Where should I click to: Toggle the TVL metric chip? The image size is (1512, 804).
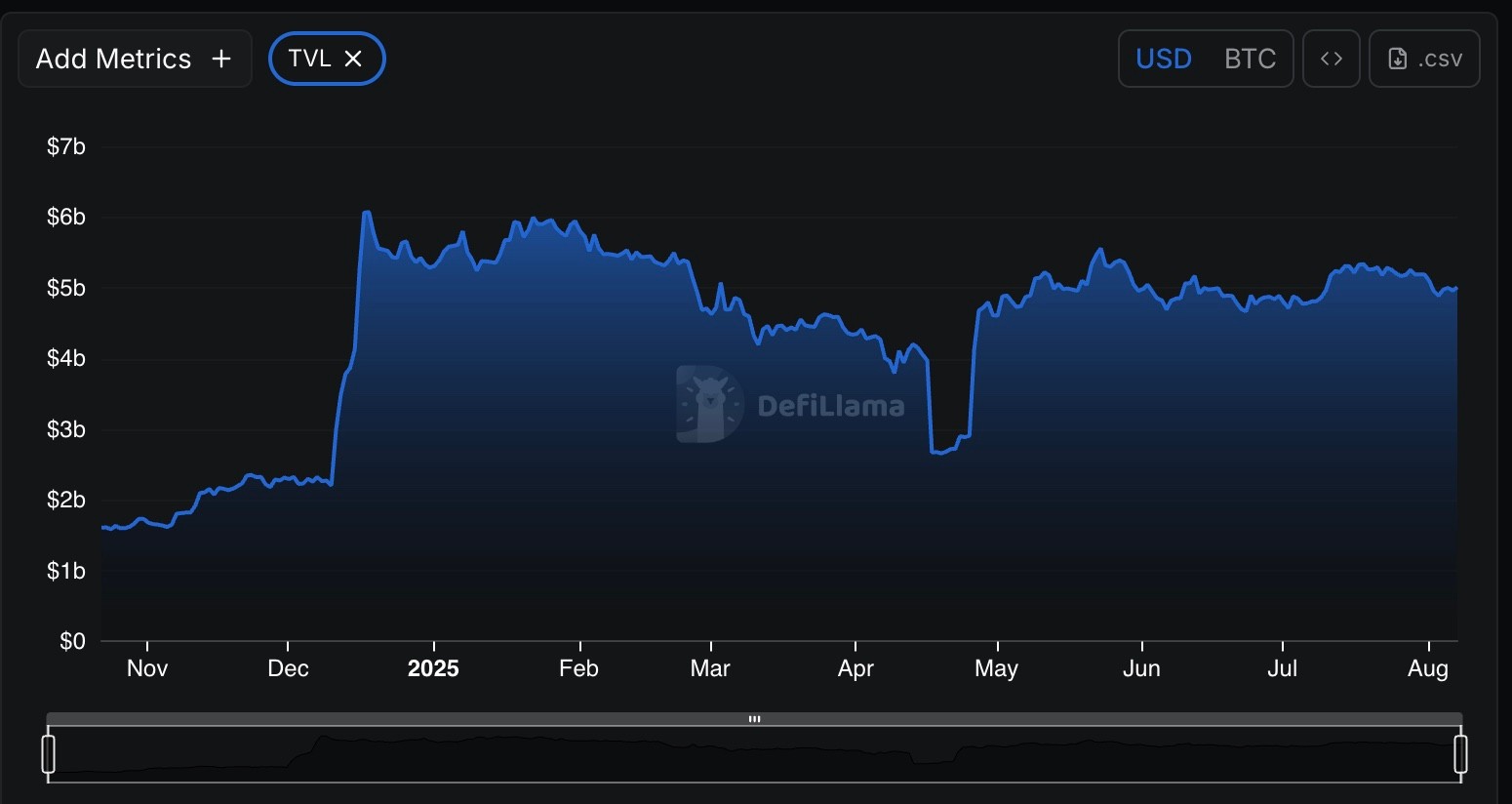309,60
